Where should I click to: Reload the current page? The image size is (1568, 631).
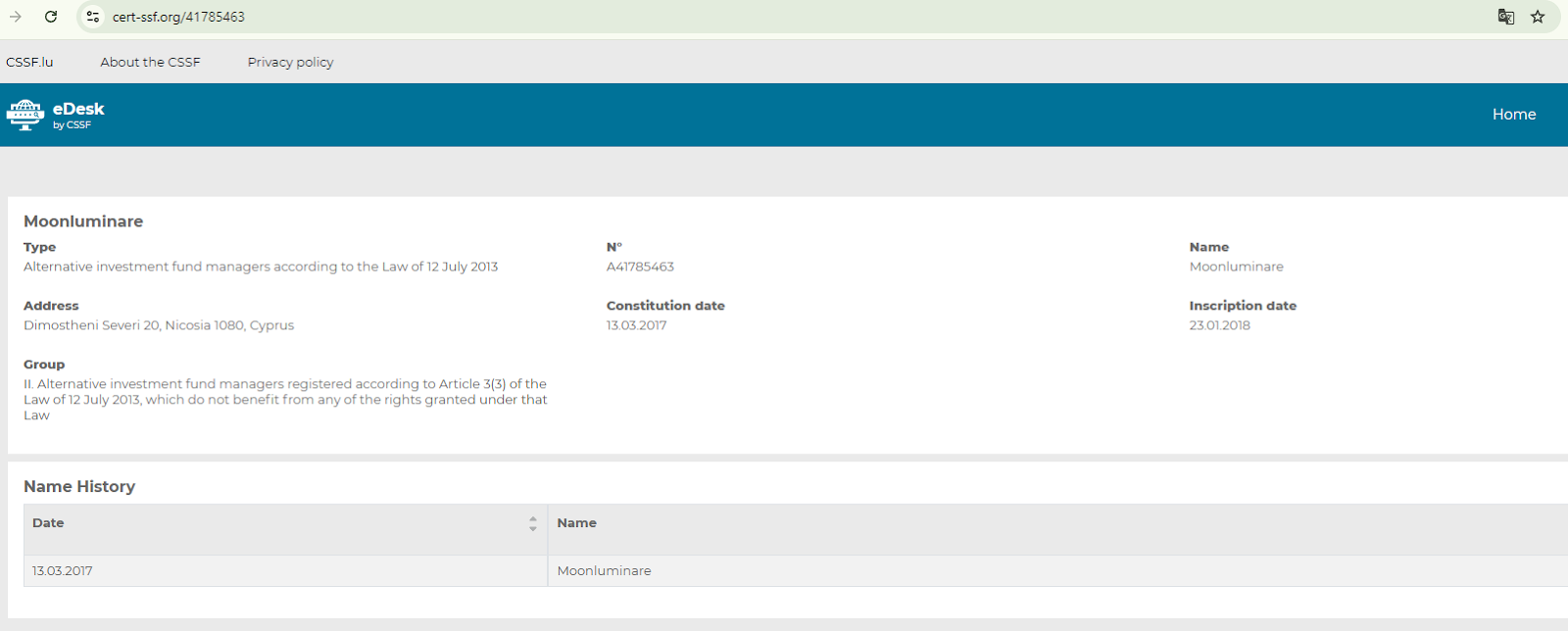[x=51, y=17]
